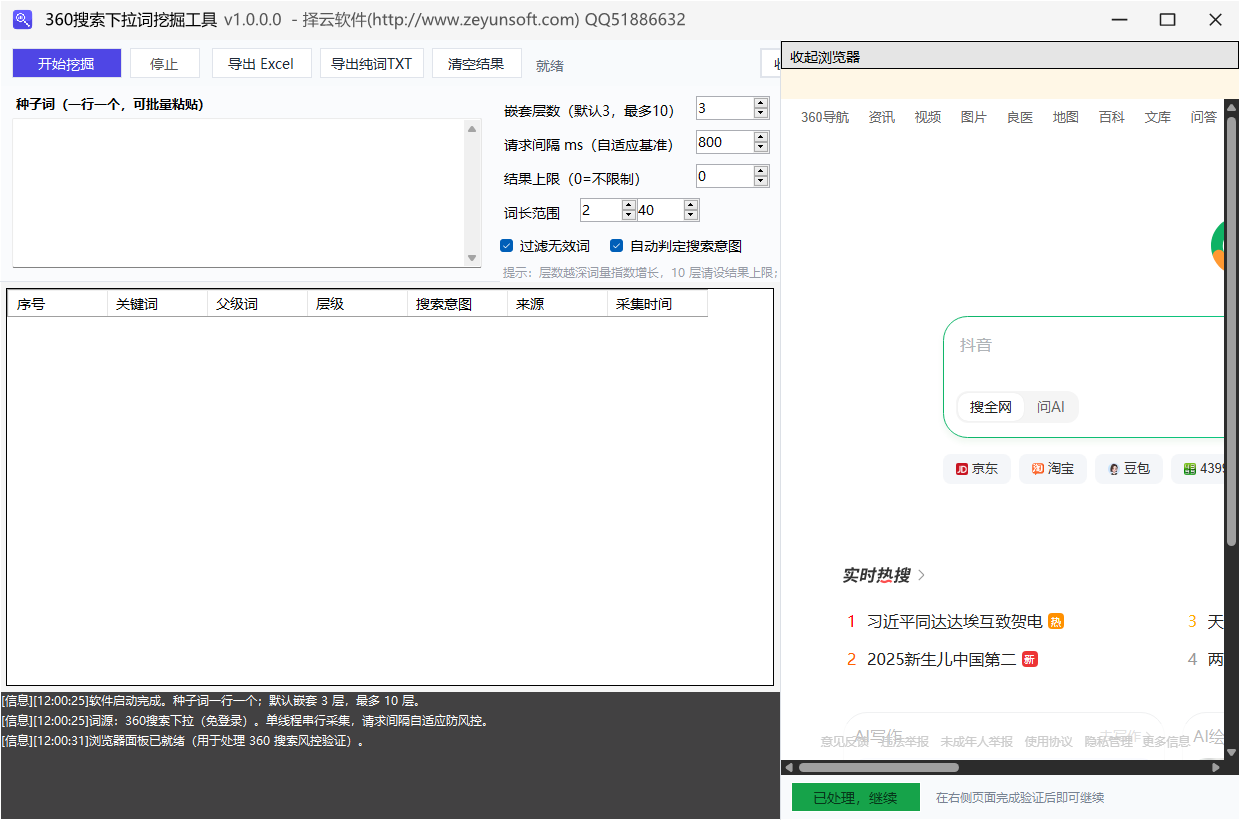
Task: Click the 采集时间 column header
Action: (657, 304)
